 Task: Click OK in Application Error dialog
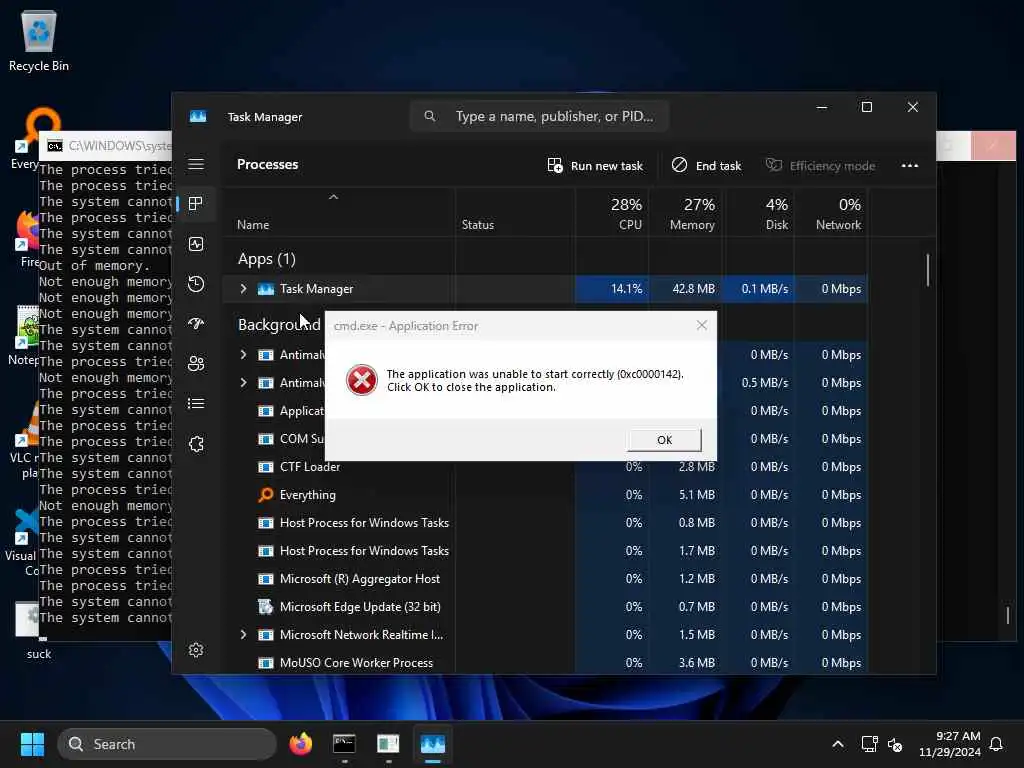[664, 440]
